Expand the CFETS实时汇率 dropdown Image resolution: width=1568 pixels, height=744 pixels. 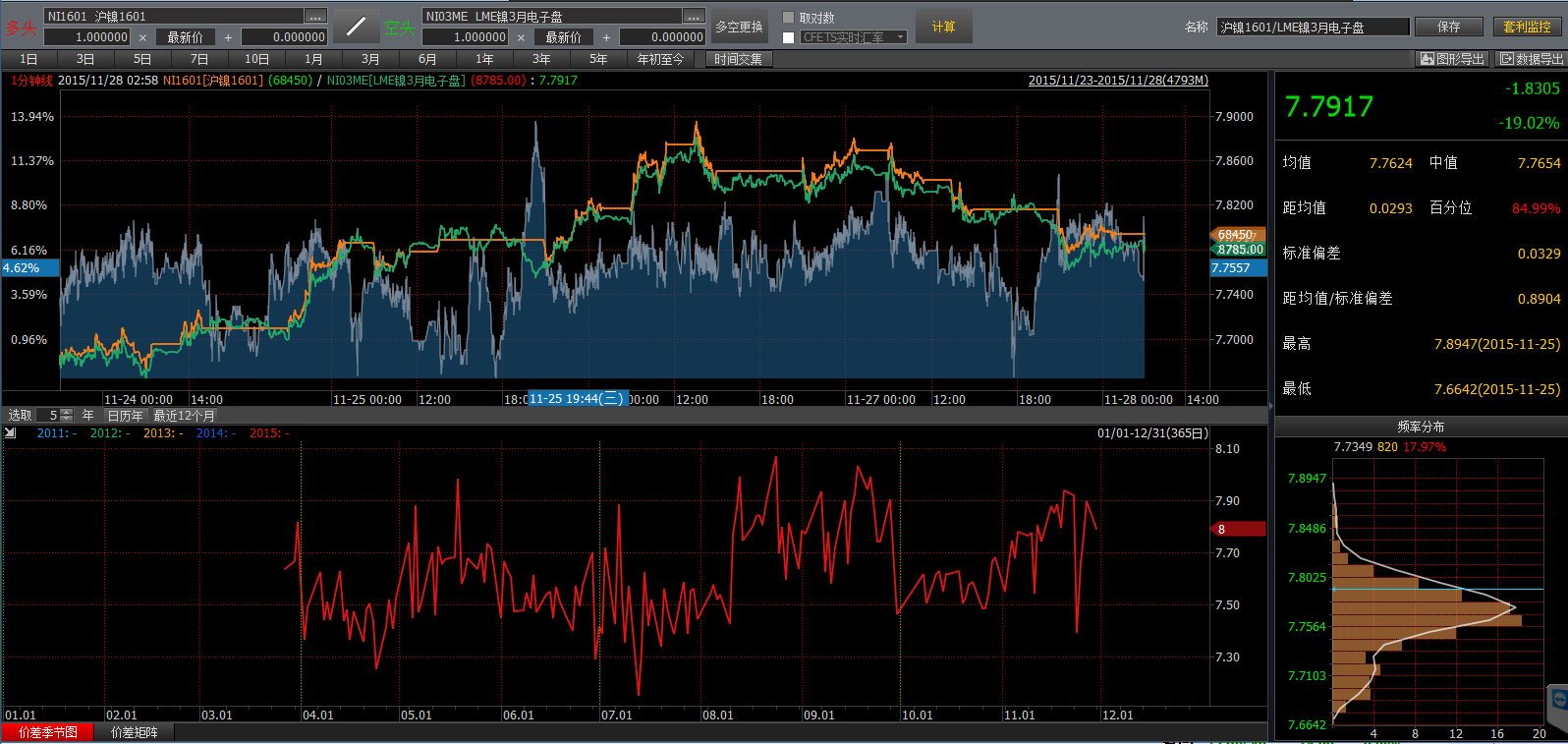click(900, 37)
